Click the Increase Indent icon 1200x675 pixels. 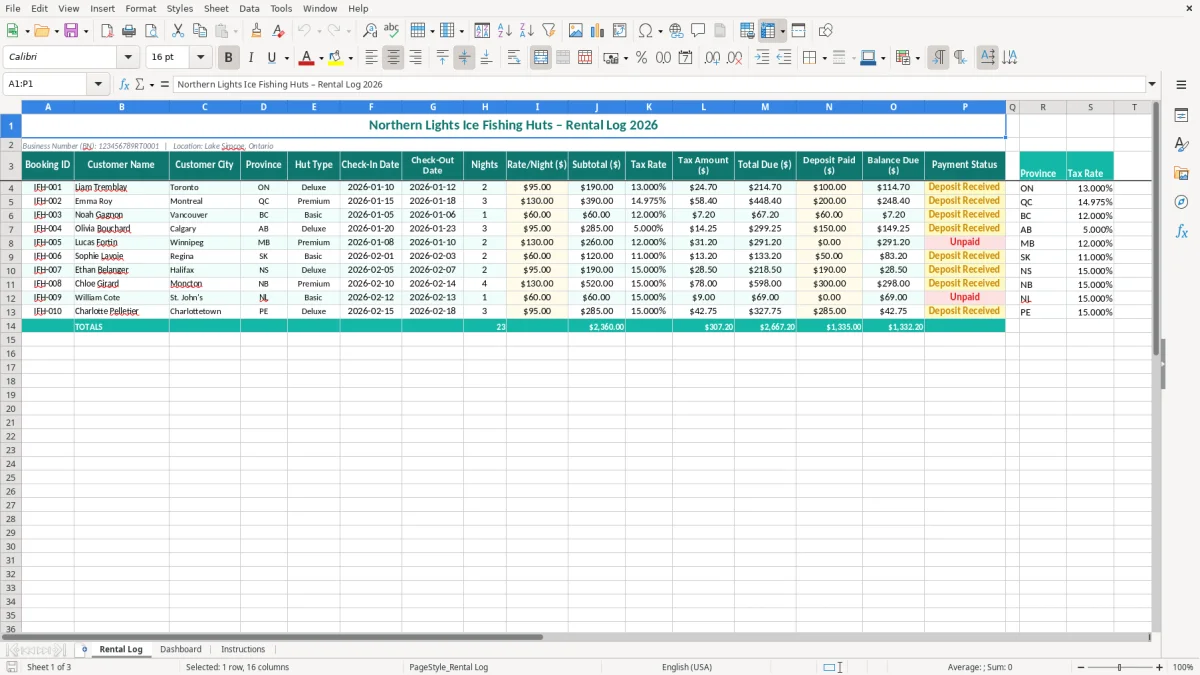tap(762, 58)
